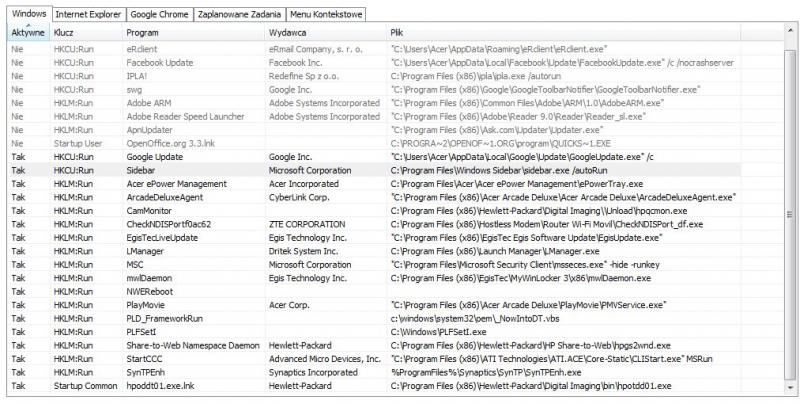Click the scrollbar down arrow
Image resolution: width=800 pixels, height=404 pixels.
pos(790,385)
